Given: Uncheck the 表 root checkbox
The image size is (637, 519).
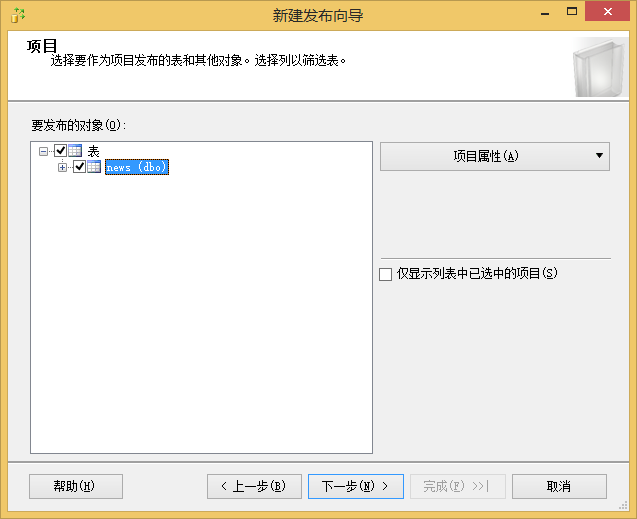Looking at the screenshot, I should tap(61, 151).
